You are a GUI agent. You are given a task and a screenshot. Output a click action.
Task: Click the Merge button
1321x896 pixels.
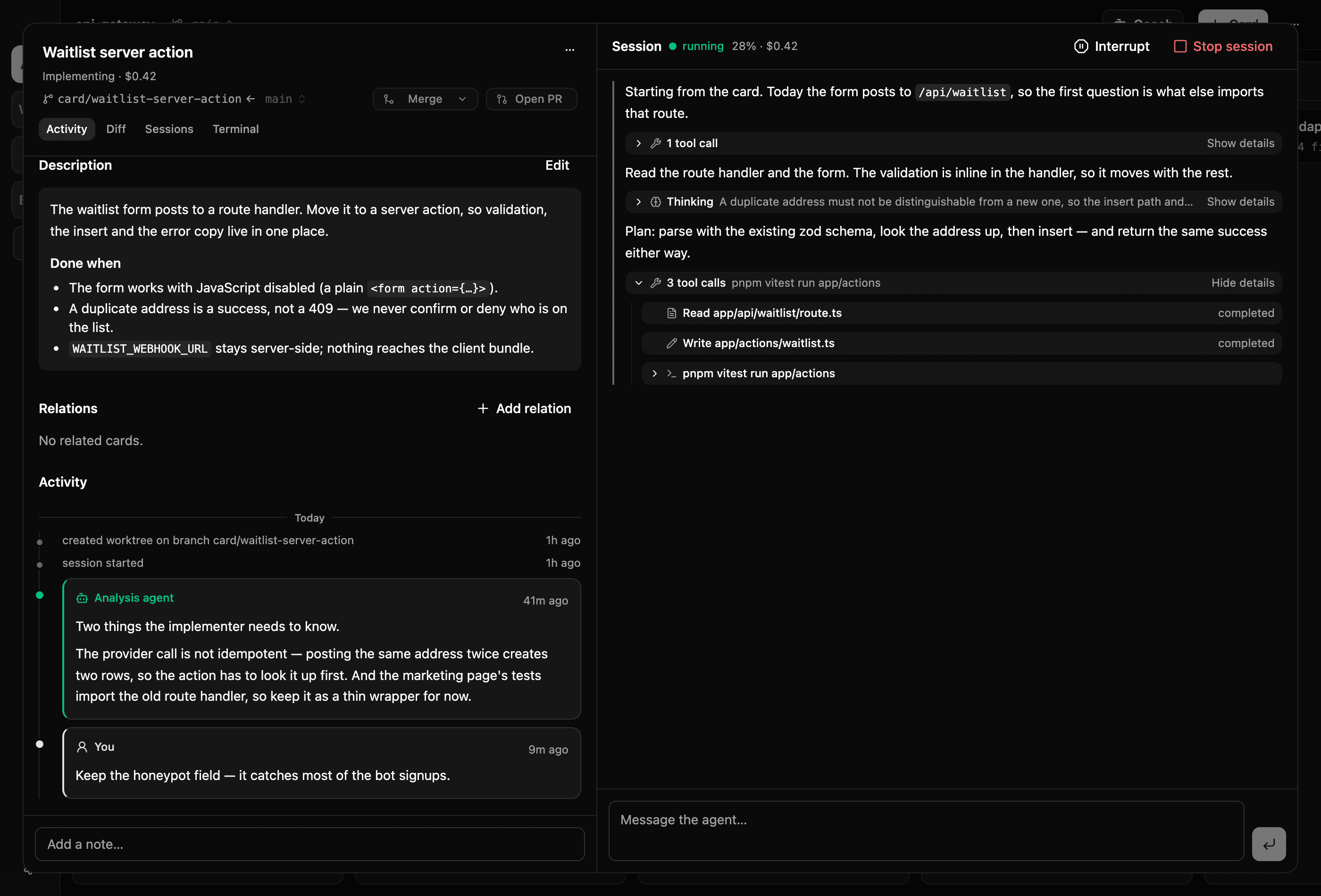coord(425,99)
